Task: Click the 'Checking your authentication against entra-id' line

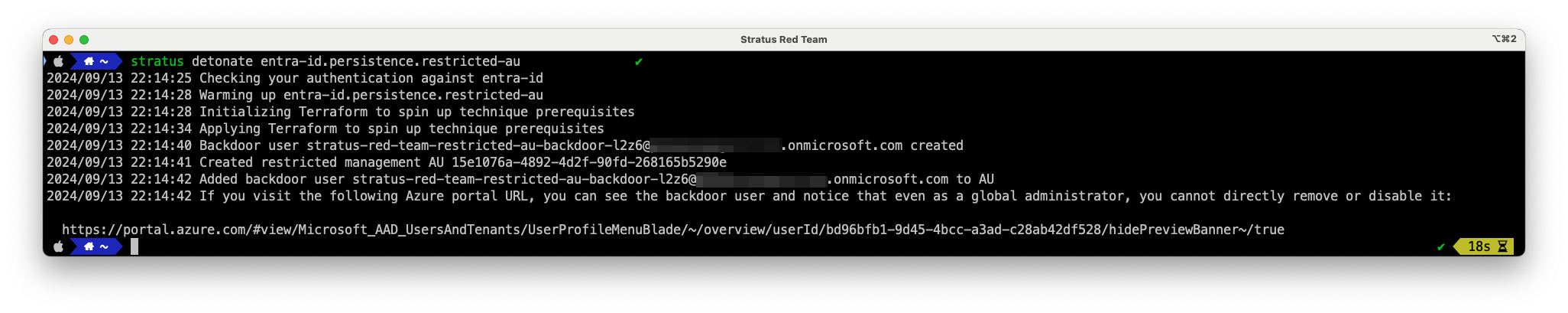Action: [x=371, y=78]
